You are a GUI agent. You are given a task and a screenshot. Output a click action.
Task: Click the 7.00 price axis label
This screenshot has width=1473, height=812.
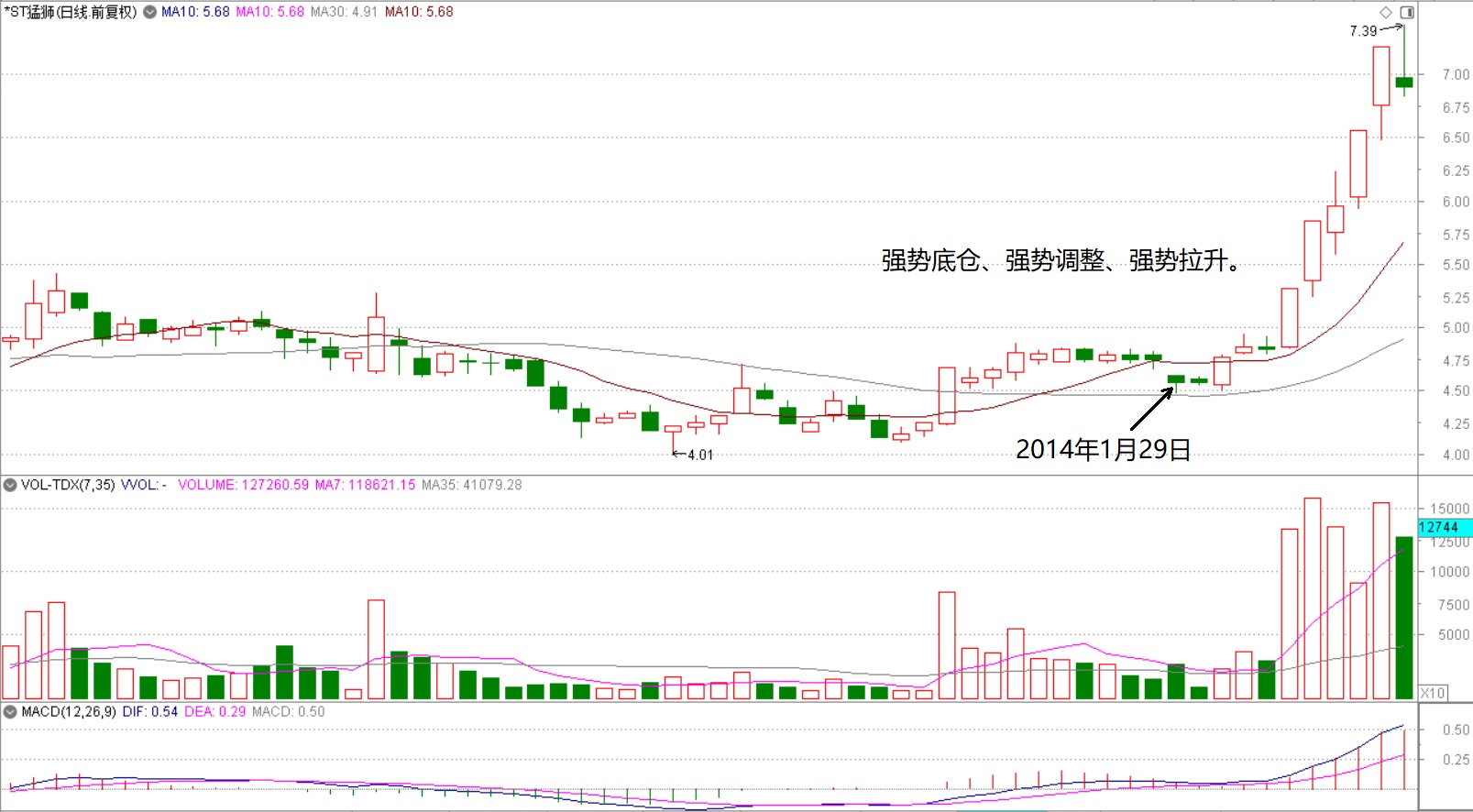pyautogui.click(x=1456, y=74)
